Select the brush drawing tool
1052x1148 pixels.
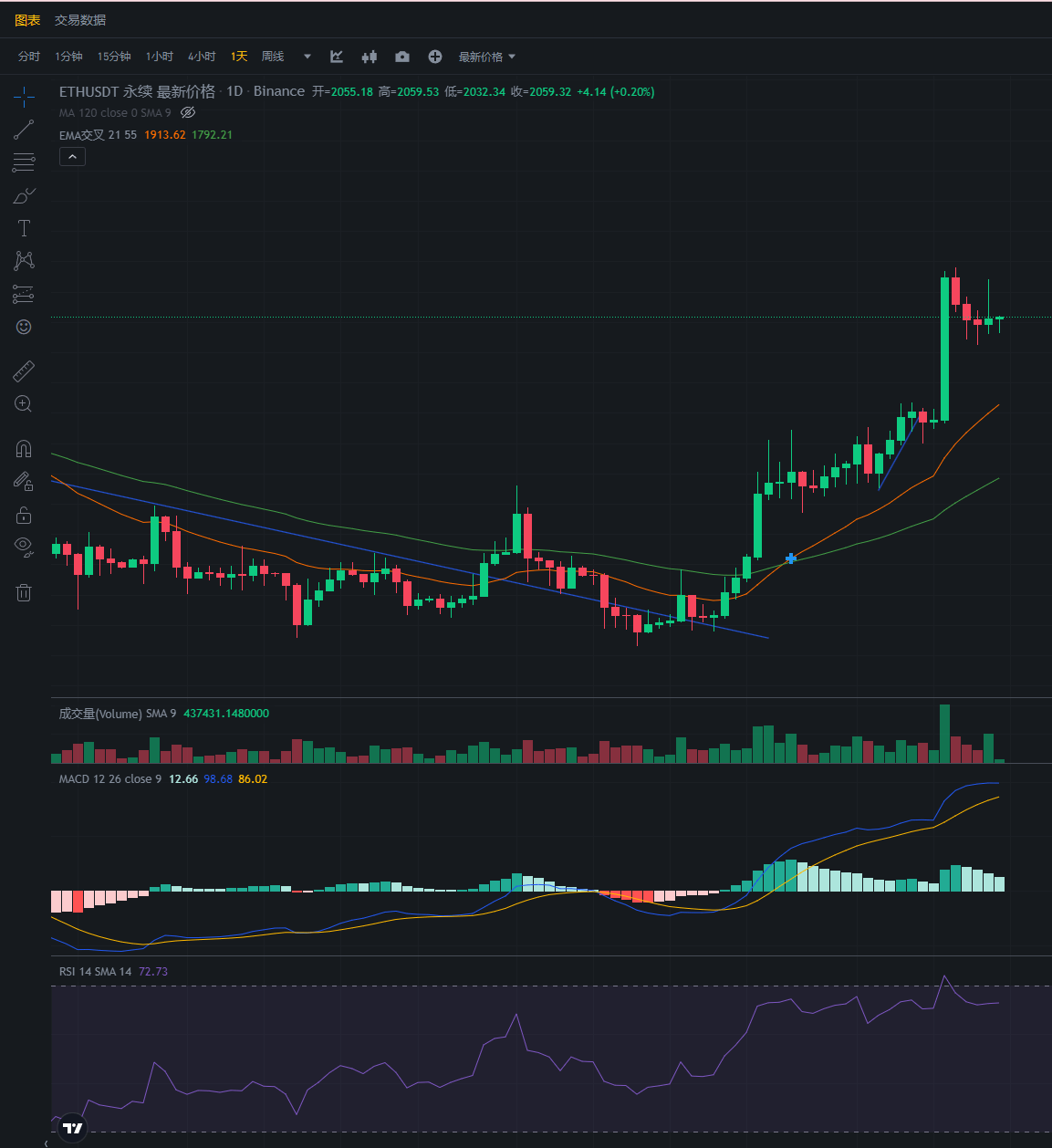(24, 195)
